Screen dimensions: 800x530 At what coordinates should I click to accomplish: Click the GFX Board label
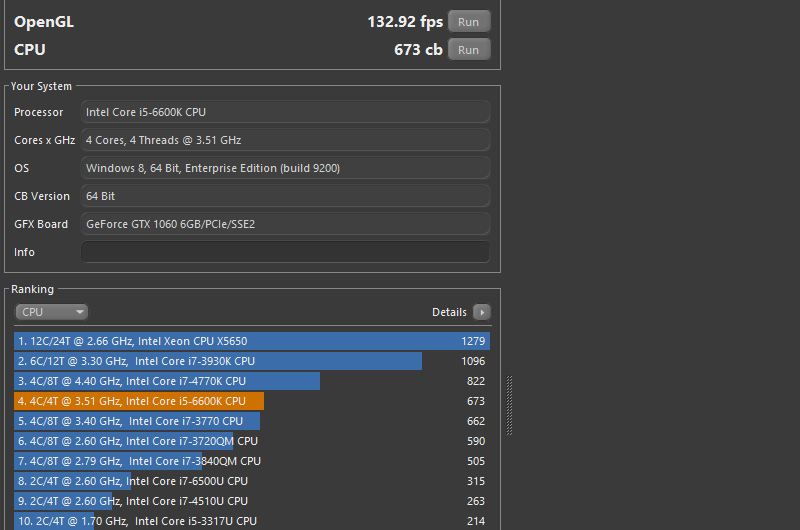click(41, 224)
